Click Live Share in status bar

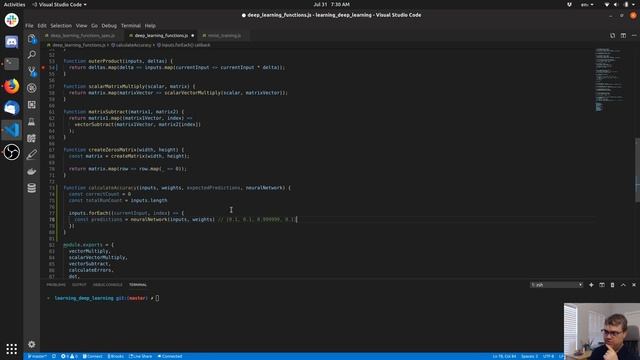(140, 356)
